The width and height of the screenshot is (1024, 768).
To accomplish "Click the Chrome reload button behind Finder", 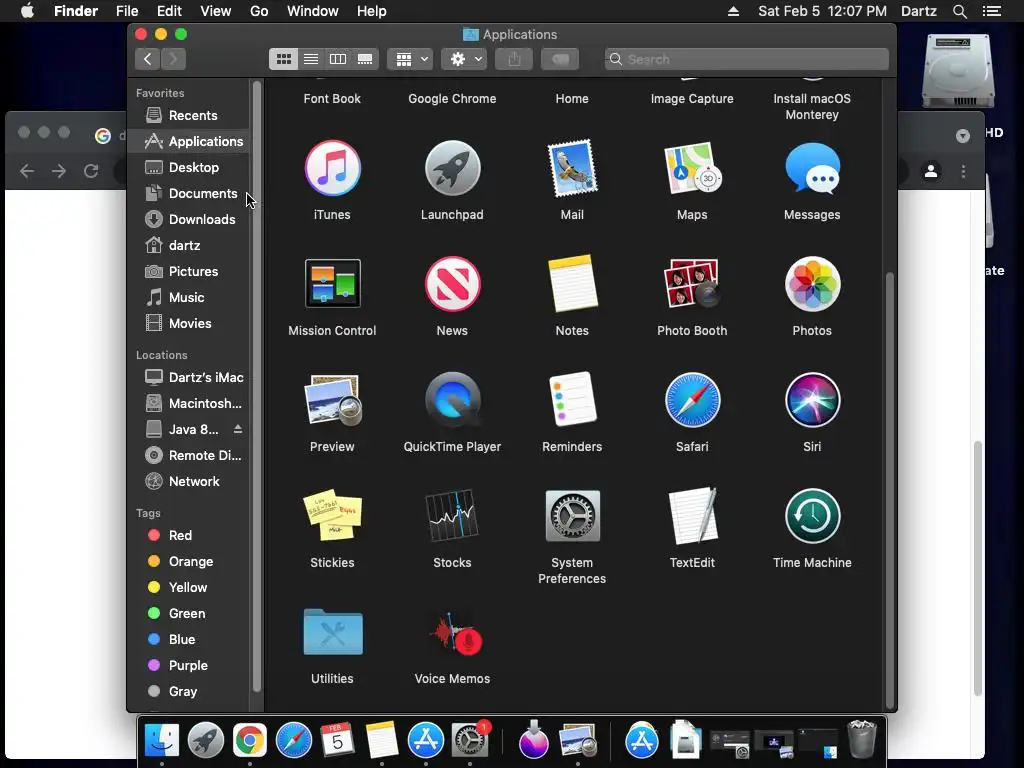I will 91,171.
